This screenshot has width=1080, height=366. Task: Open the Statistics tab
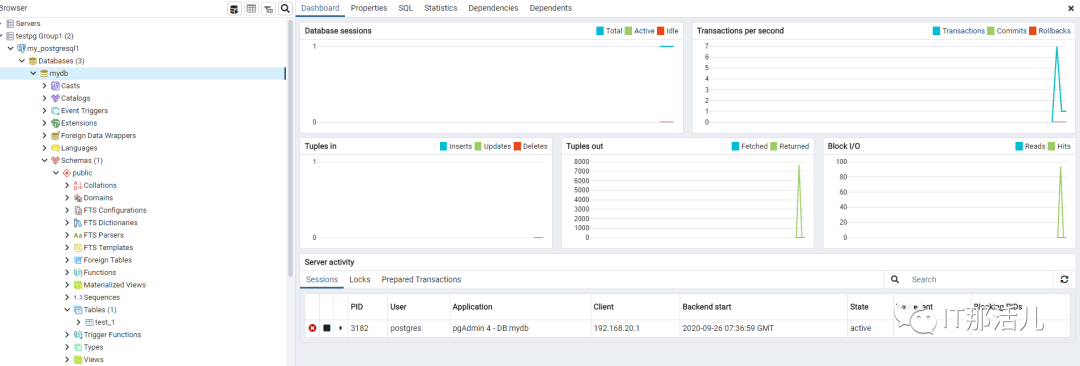(440, 8)
